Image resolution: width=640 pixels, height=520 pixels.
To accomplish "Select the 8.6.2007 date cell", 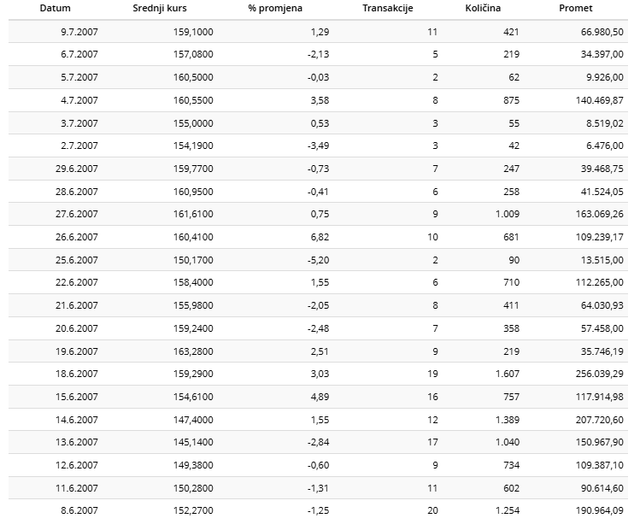I will click(x=80, y=511).
